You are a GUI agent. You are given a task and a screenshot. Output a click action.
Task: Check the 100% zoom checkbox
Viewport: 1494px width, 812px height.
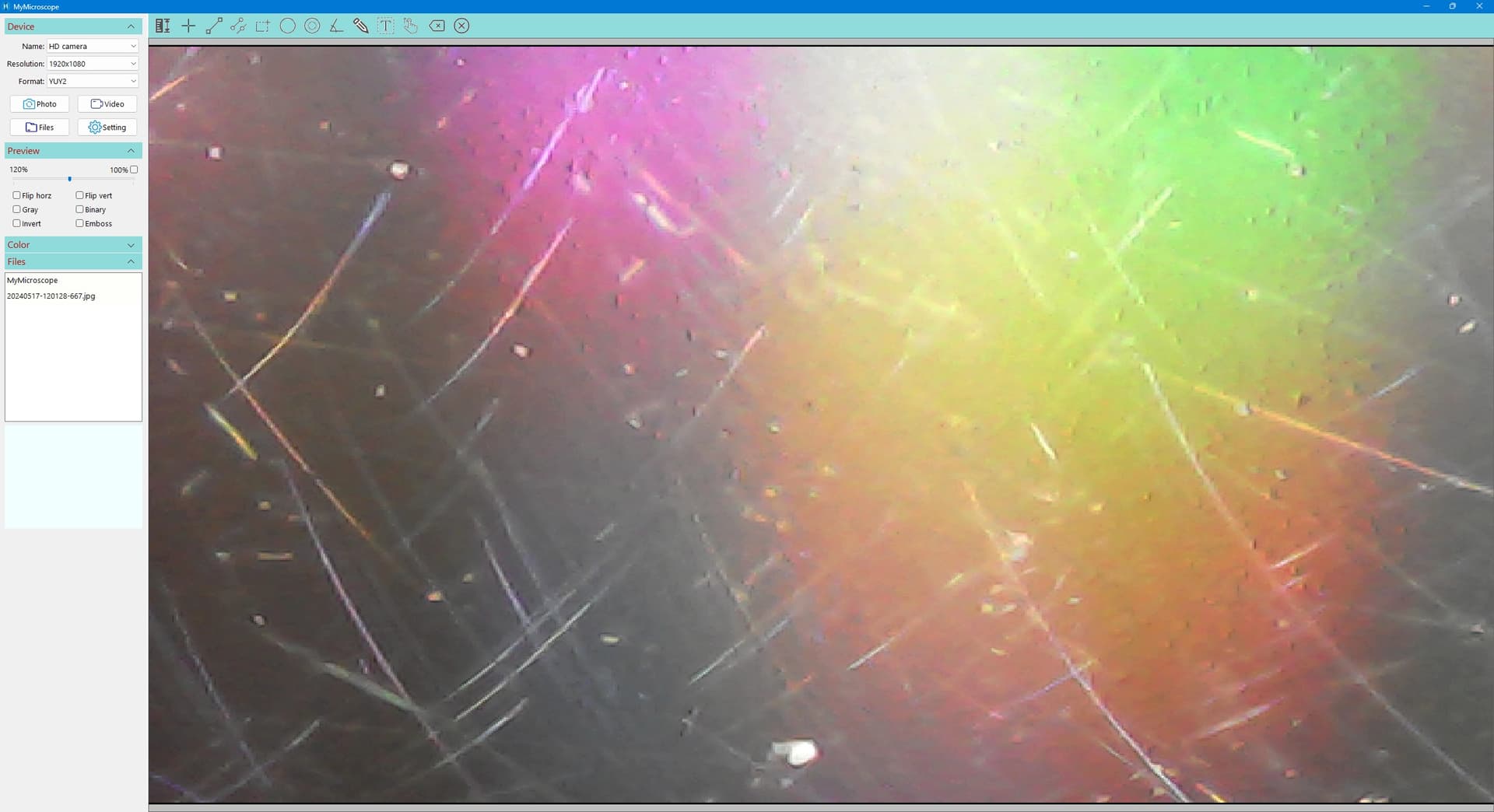[134, 170]
